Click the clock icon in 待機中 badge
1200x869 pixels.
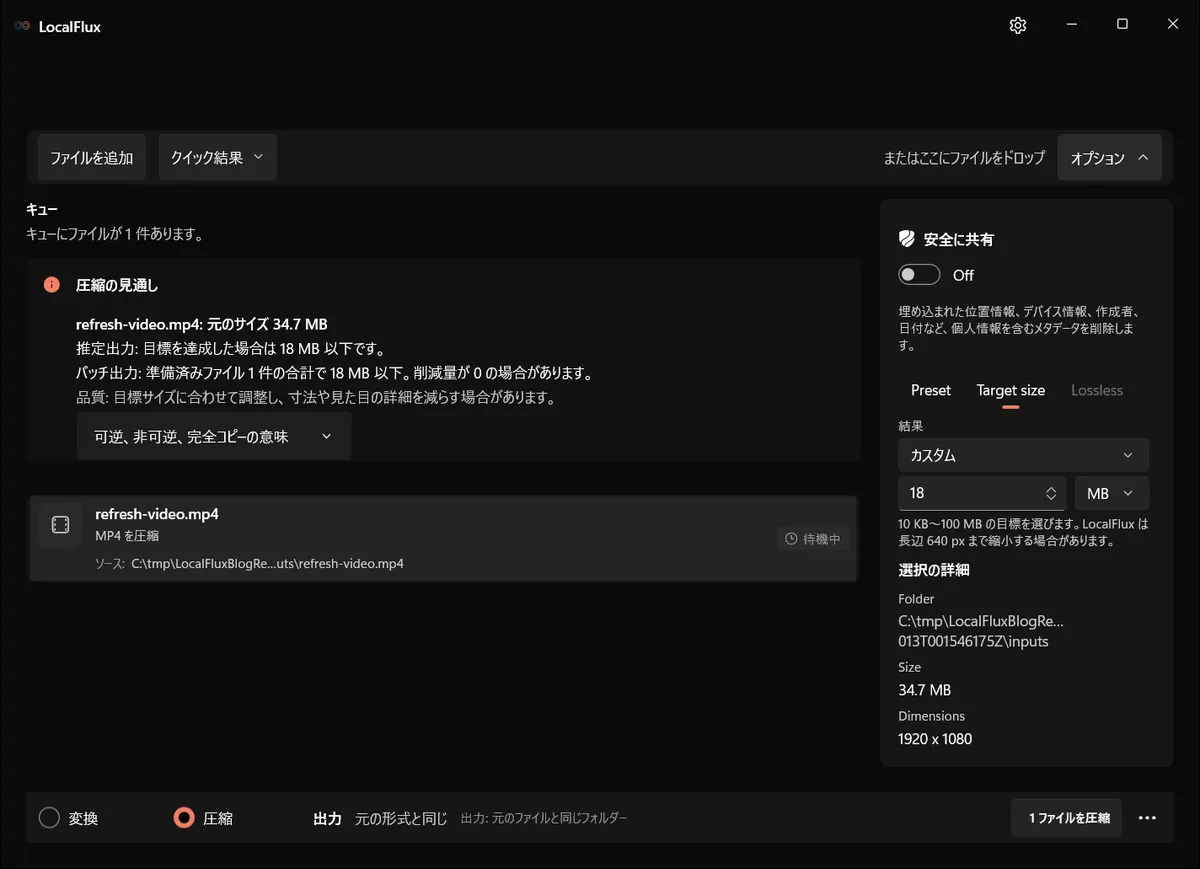791,539
